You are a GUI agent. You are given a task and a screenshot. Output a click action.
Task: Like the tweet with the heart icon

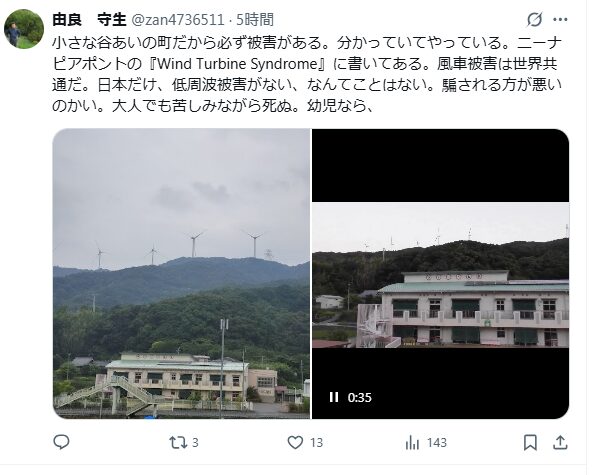(x=295, y=443)
